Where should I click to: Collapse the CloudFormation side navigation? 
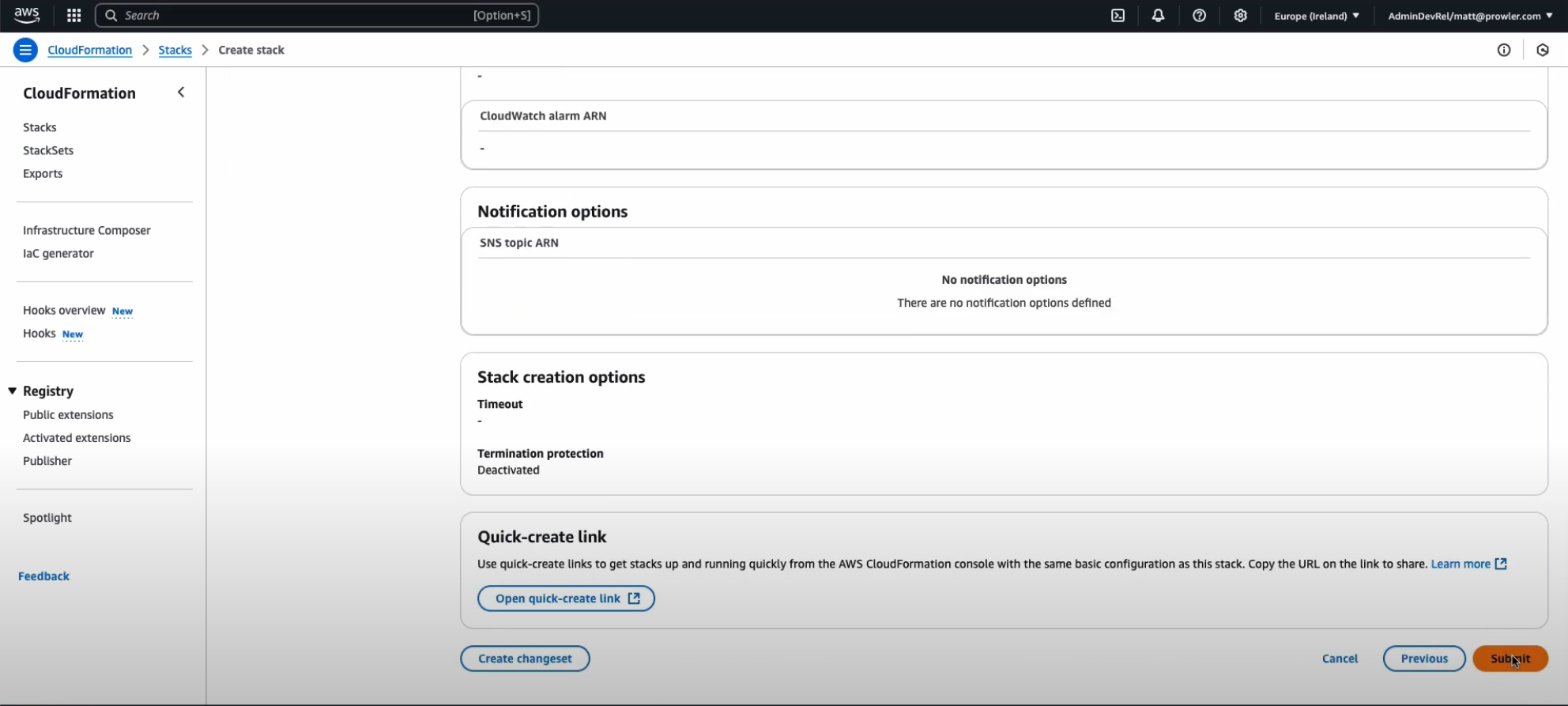point(181,92)
